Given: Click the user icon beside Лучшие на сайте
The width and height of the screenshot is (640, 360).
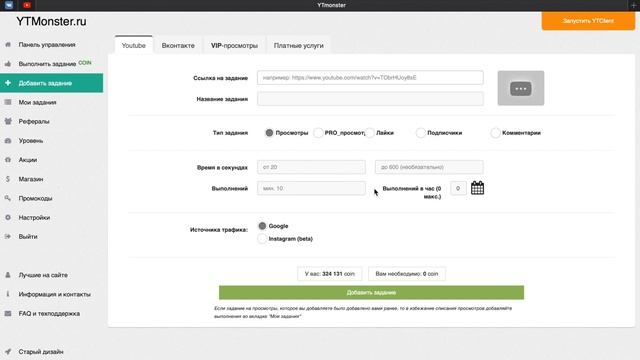Looking at the screenshot, I should [8, 275].
